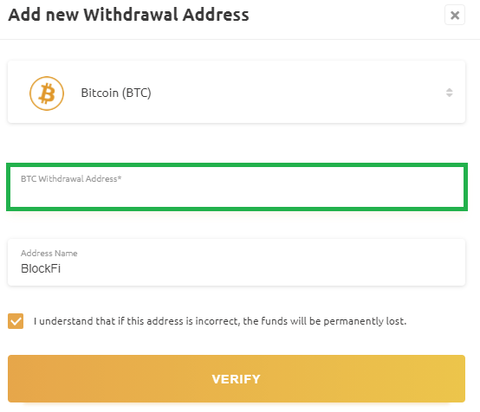The image size is (480, 412).
Task: Uncheck the funds permanently lost acknowledgment checkbox
Action: point(16,321)
